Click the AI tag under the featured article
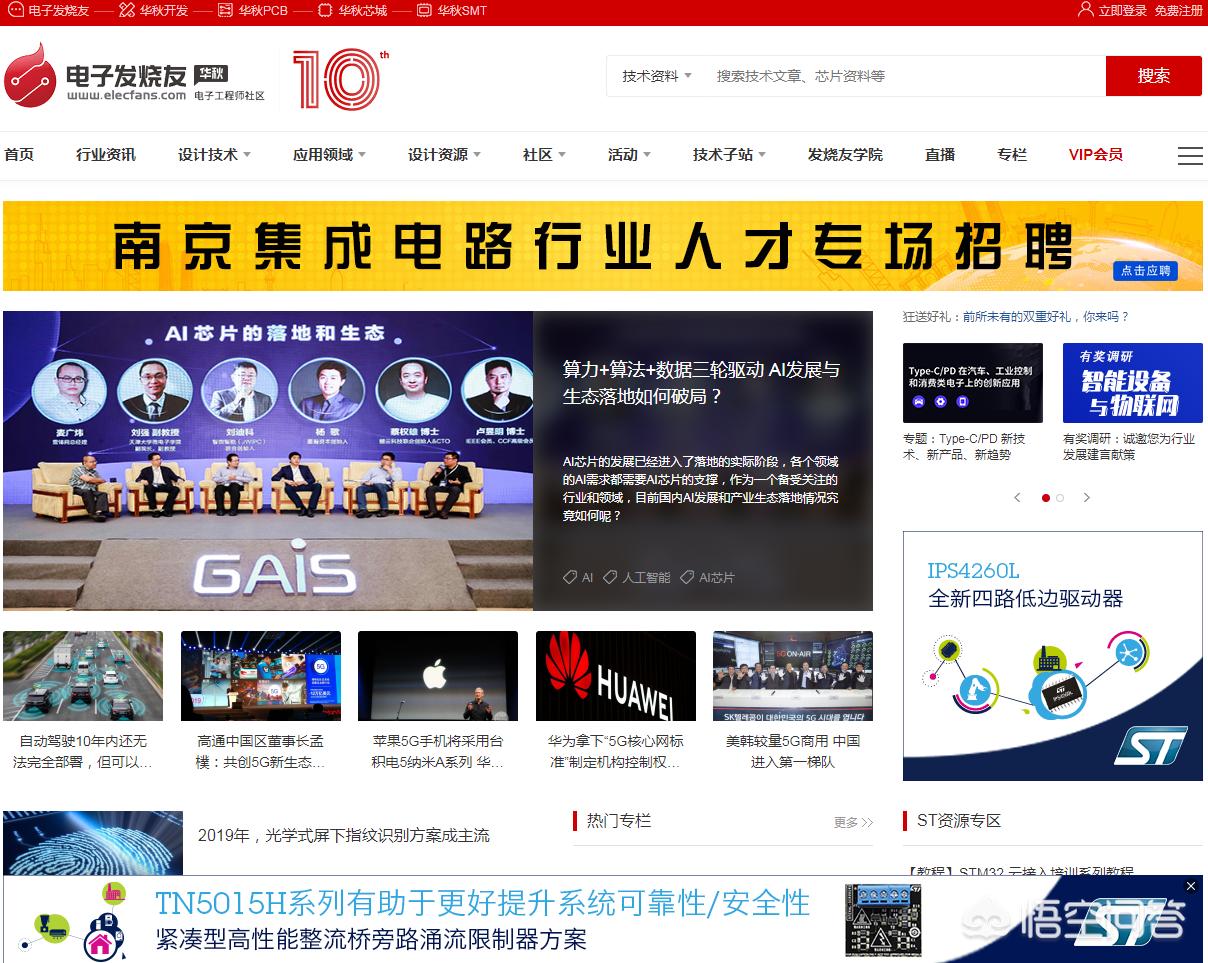This screenshot has width=1208, height=963. 578,577
